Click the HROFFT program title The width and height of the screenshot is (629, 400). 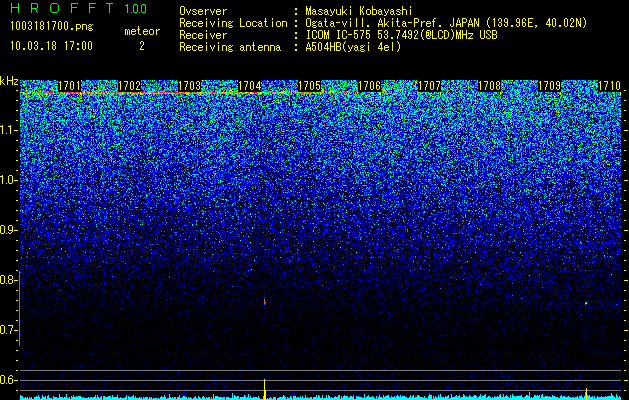(62, 8)
